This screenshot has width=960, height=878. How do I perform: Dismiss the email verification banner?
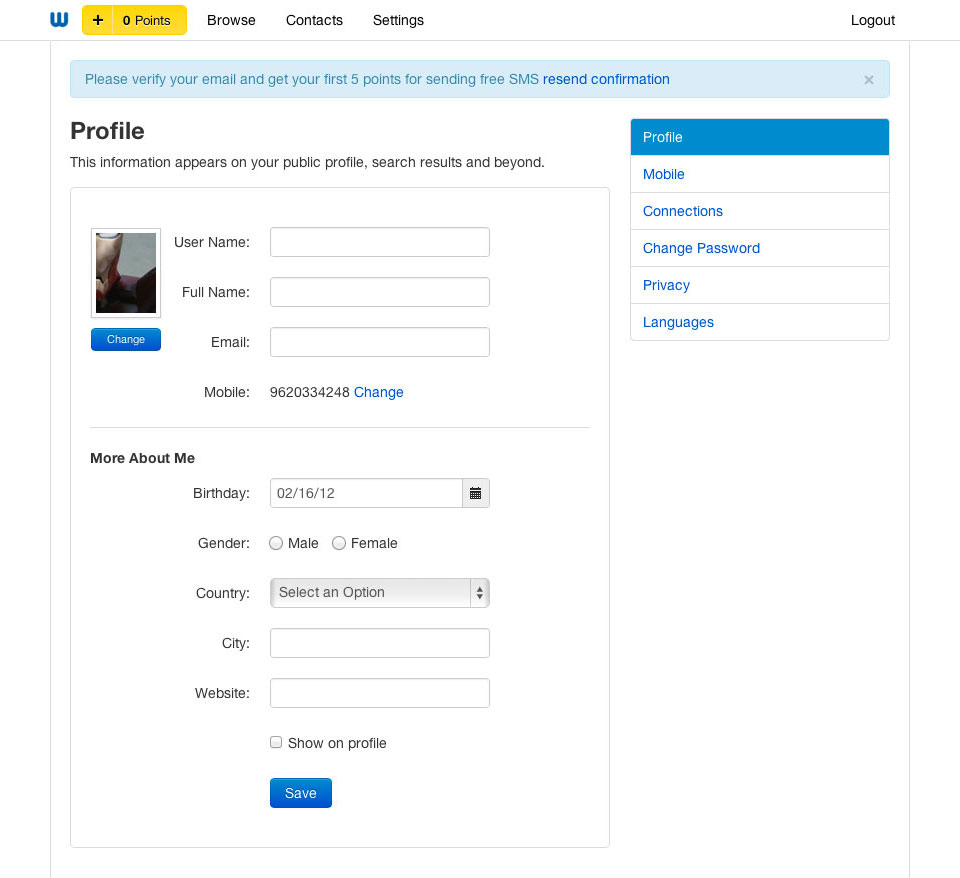click(868, 80)
